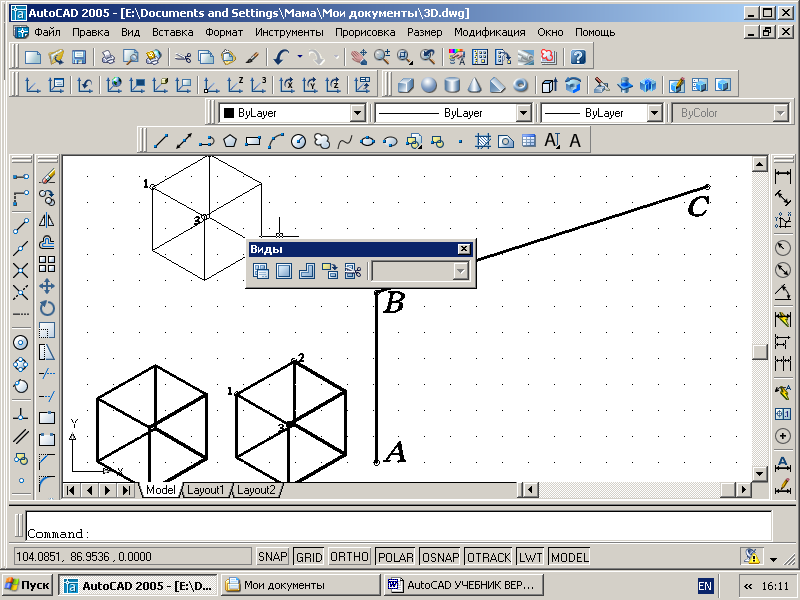800x600 pixels.
Task: Open the Правка menu
Action: pos(90,32)
